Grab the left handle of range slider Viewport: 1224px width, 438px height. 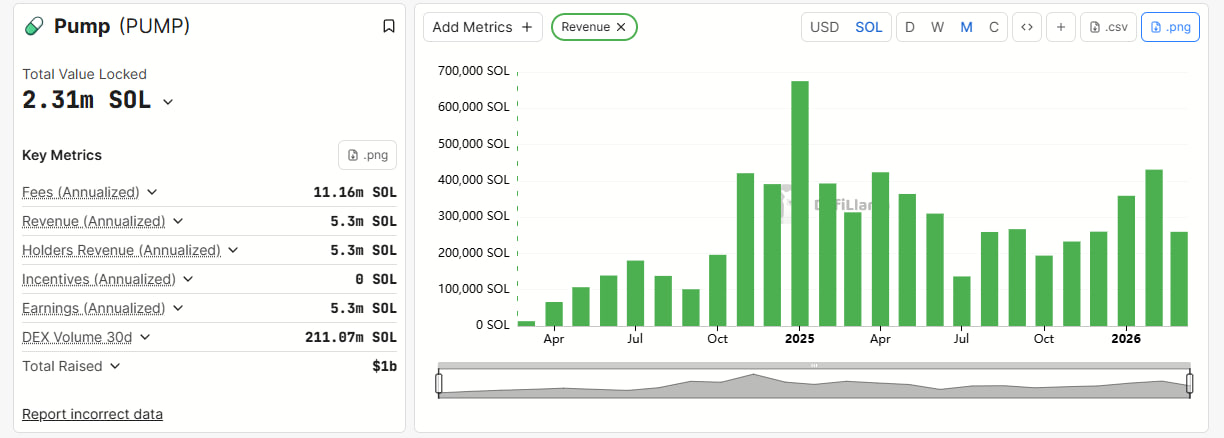438,383
